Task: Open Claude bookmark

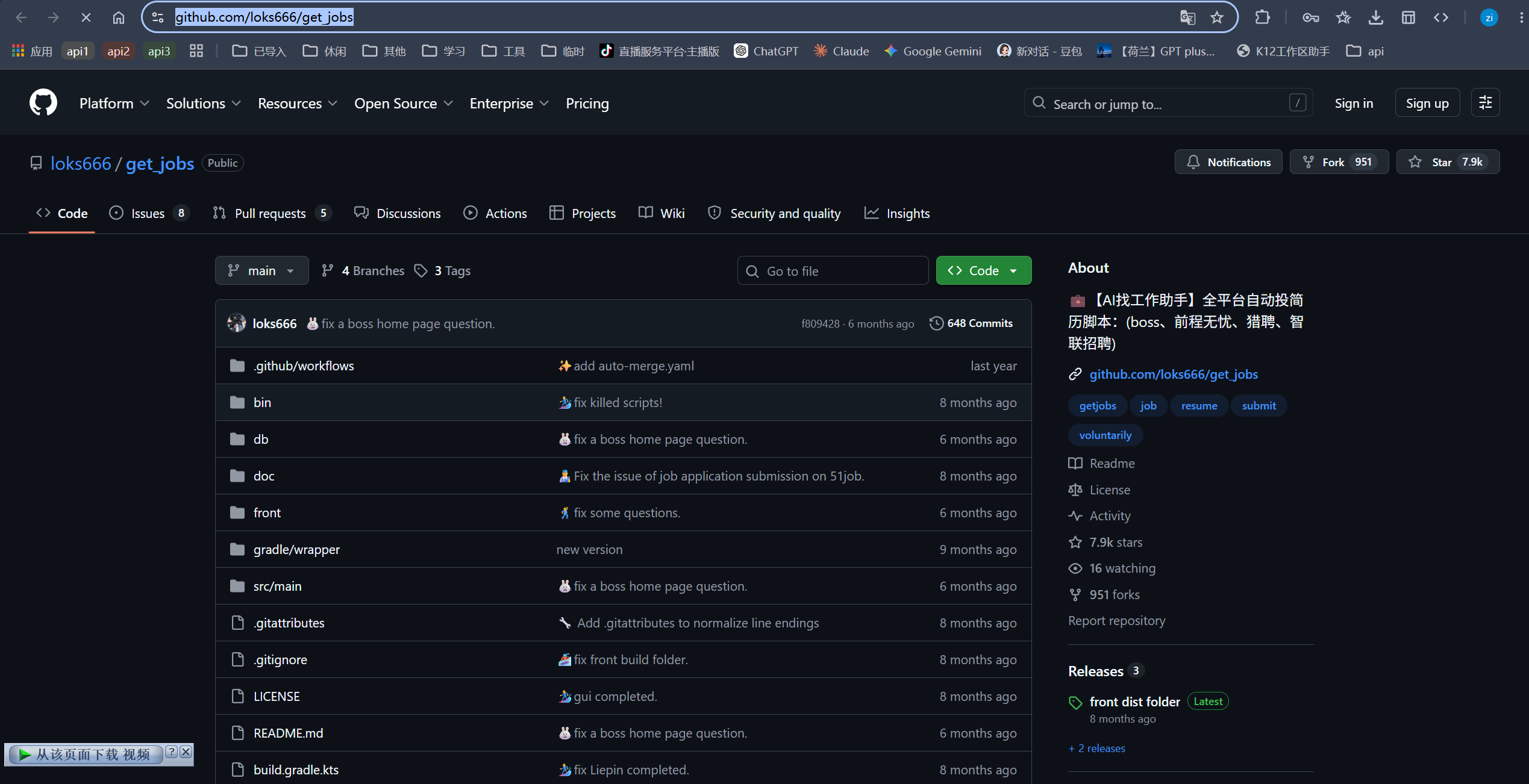Action: [841, 51]
